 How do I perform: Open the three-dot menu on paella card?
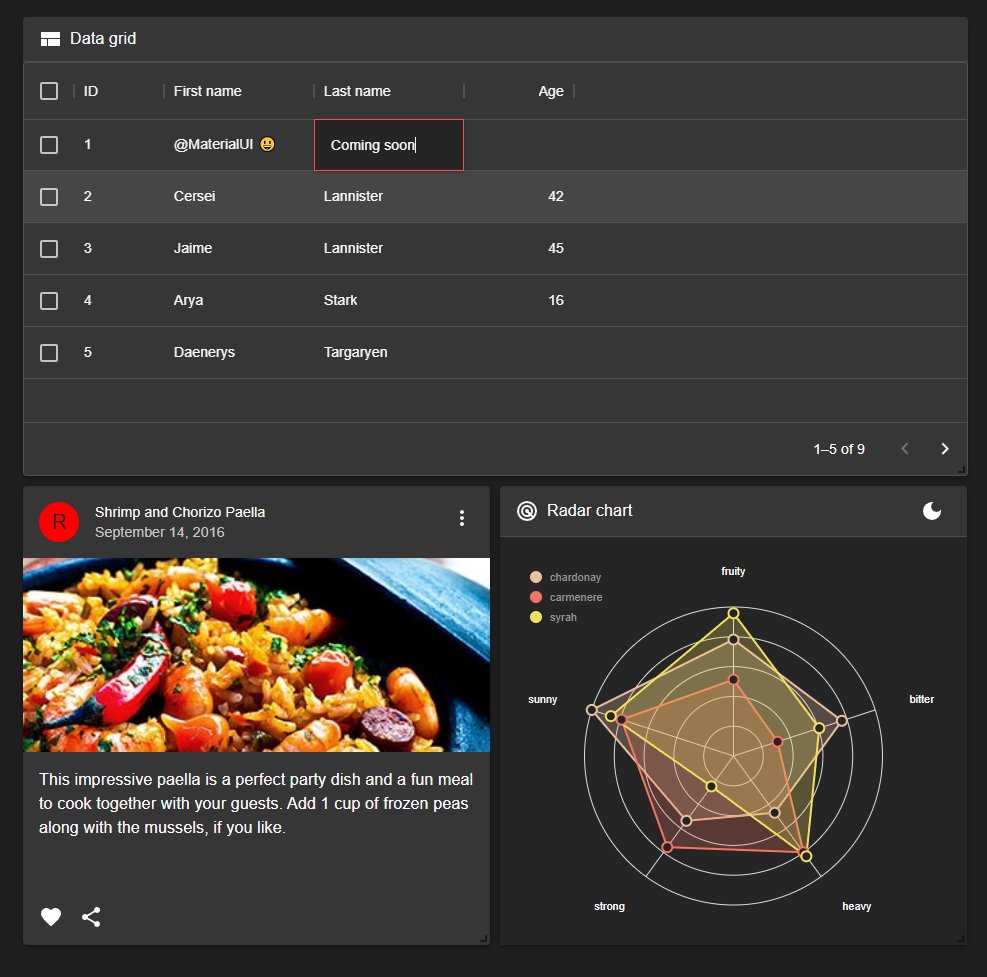462,518
